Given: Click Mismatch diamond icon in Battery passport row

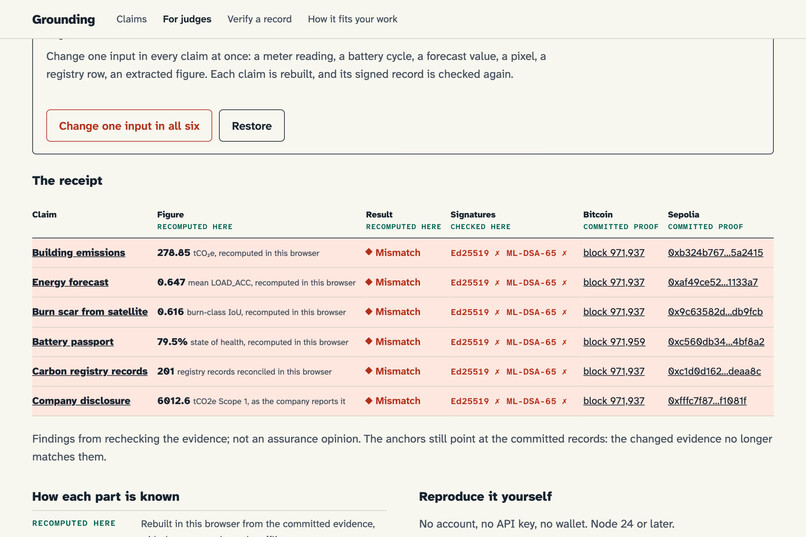Looking at the screenshot, I should click(369, 341).
